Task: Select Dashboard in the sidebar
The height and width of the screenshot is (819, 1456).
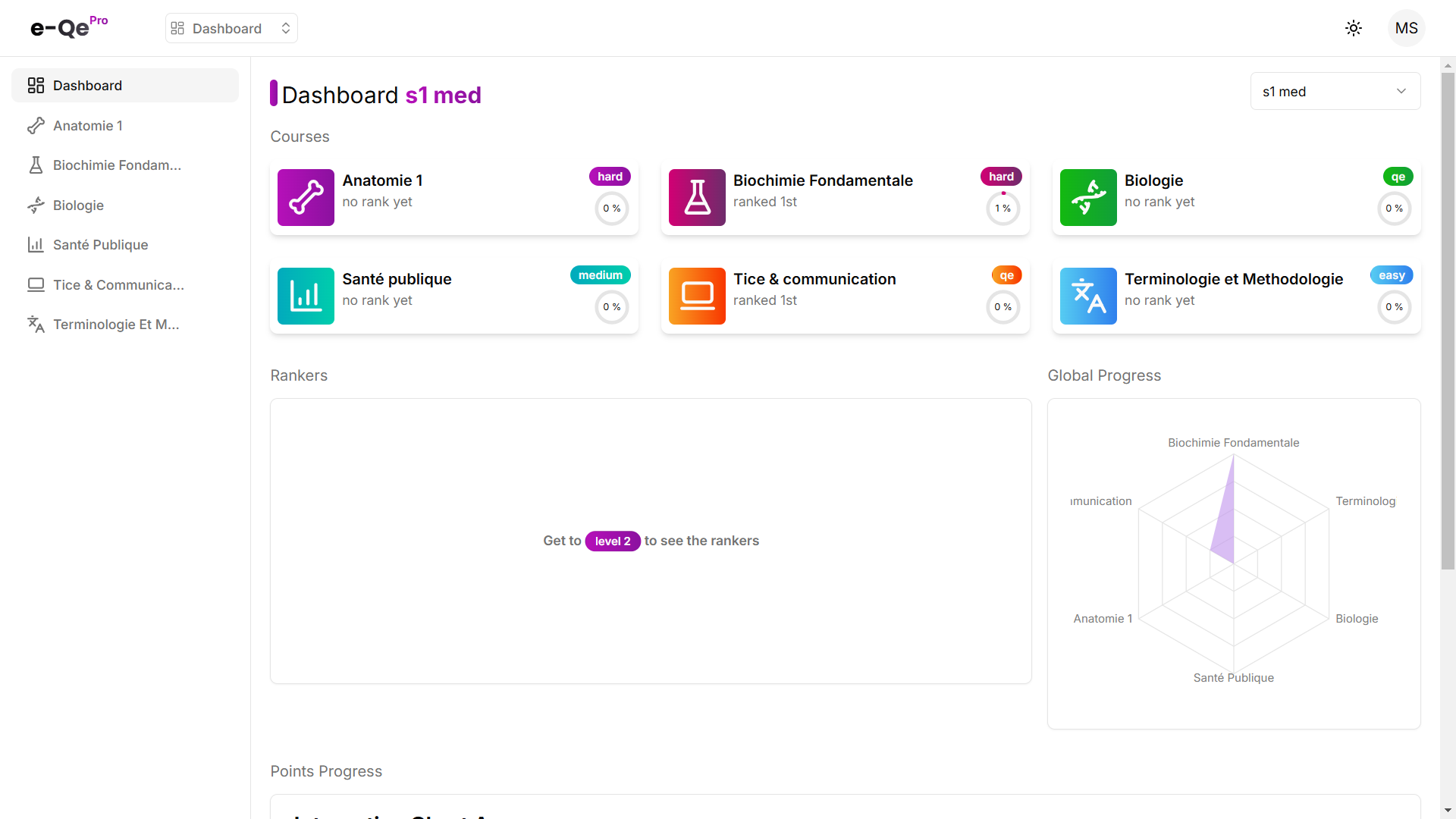Action: coord(125,85)
